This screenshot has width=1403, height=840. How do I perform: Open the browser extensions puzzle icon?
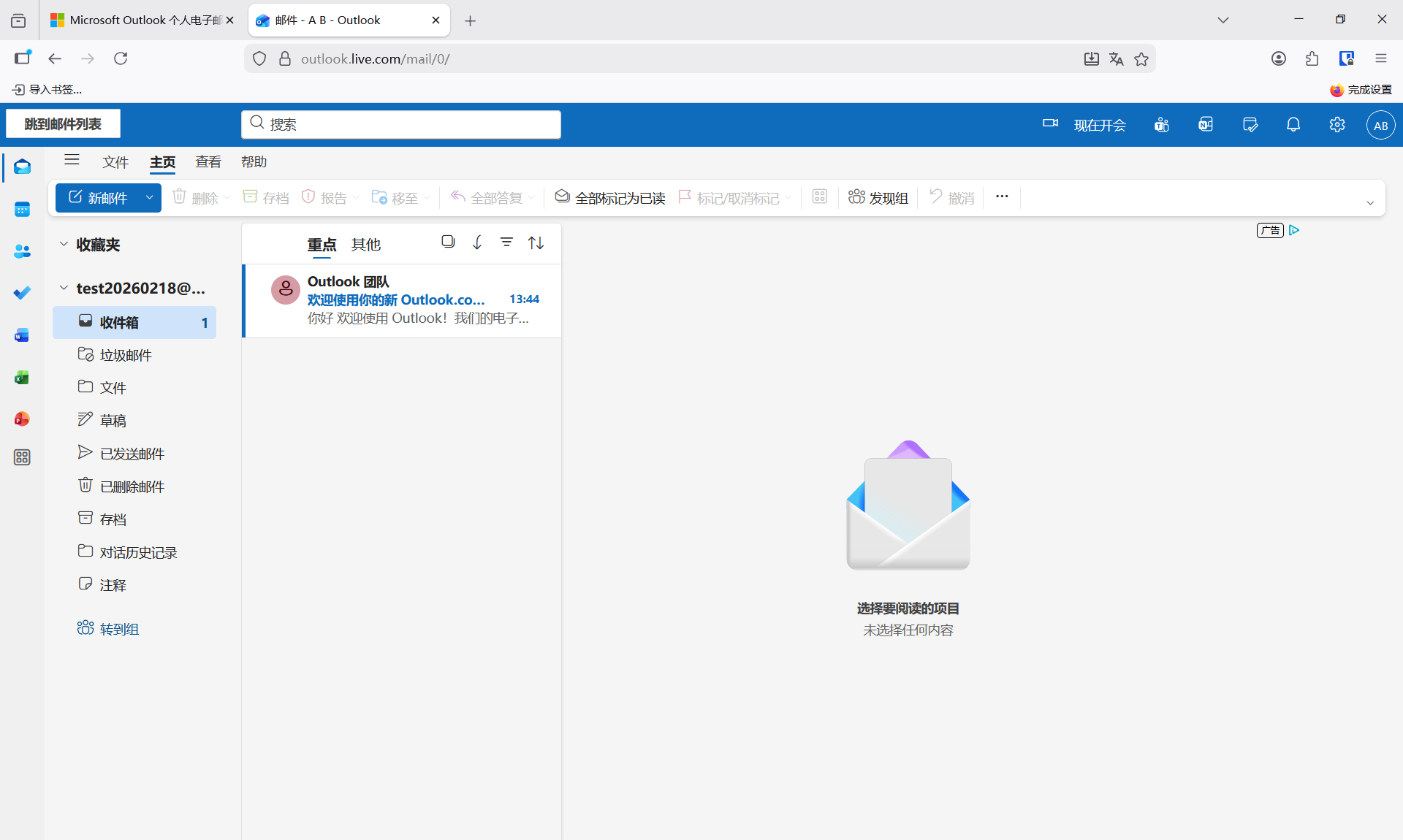(1312, 59)
